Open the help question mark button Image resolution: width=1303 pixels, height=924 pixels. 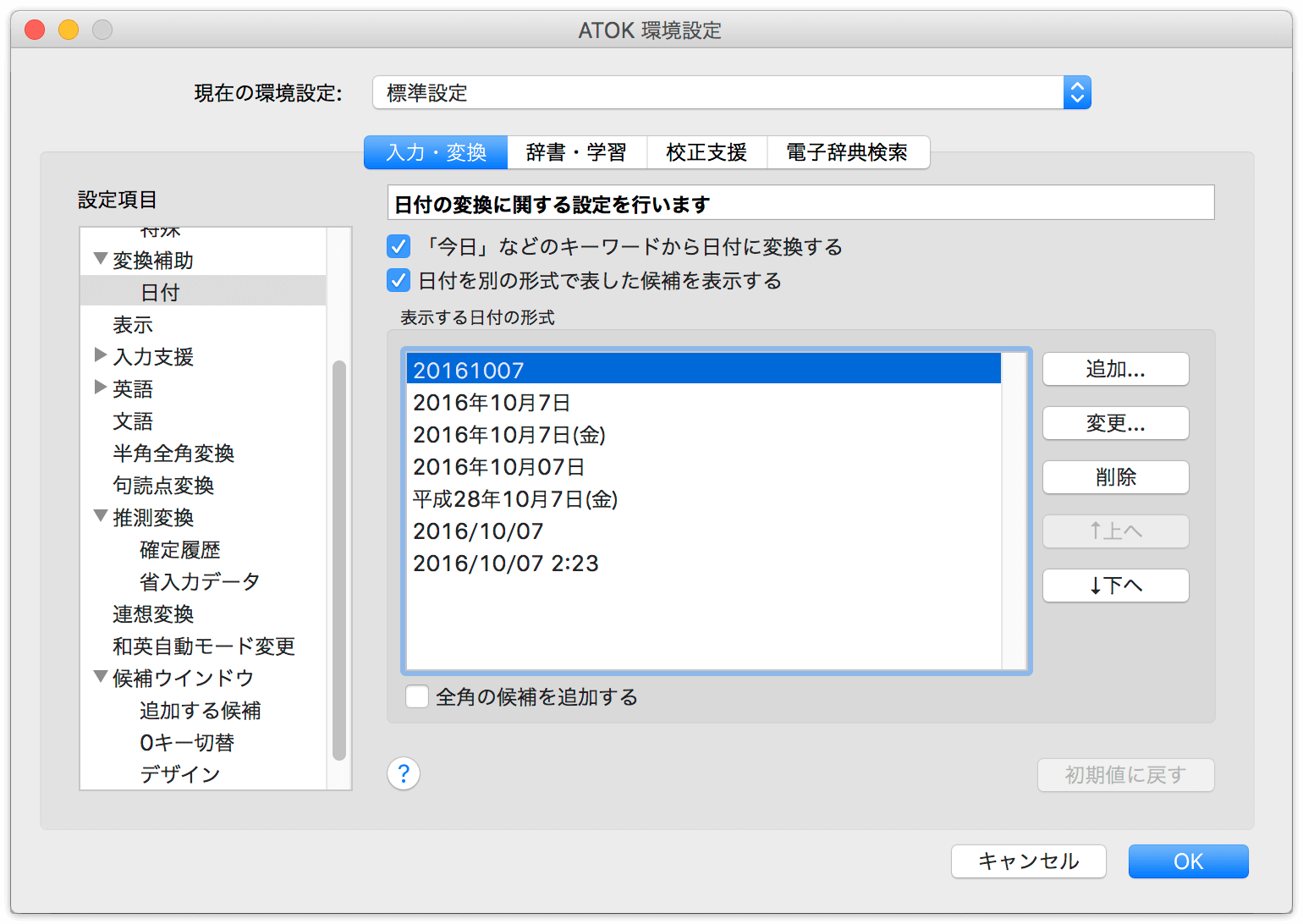404,773
